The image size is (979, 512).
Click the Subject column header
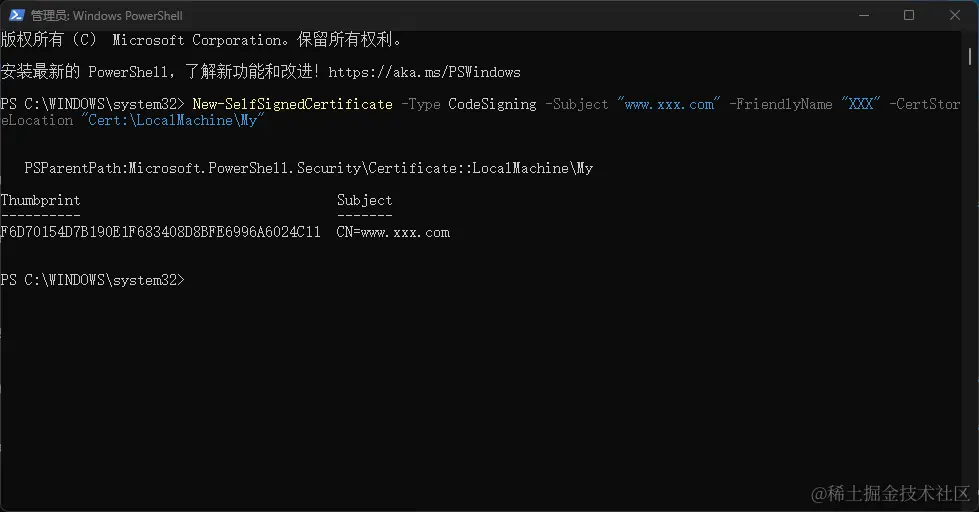pyautogui.click(x=364, y=200)
